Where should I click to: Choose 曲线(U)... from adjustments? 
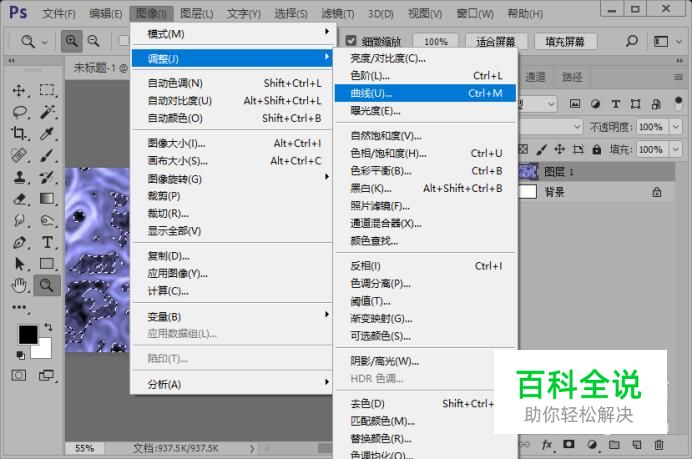coord(425,93)
